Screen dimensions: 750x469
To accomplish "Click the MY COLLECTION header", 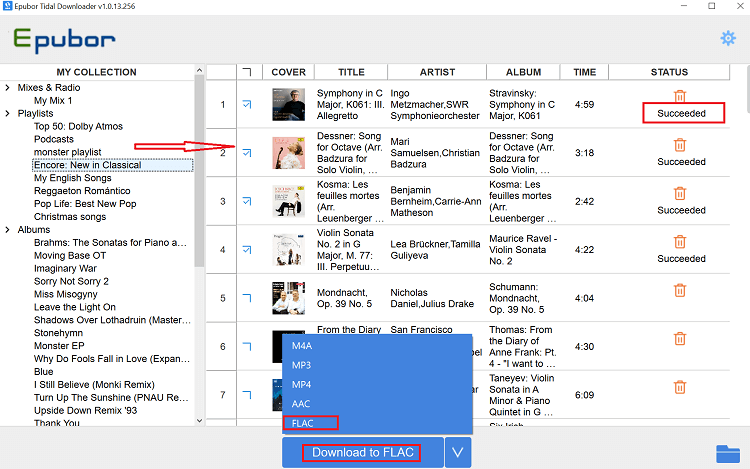I will click(x=97, y=72).
